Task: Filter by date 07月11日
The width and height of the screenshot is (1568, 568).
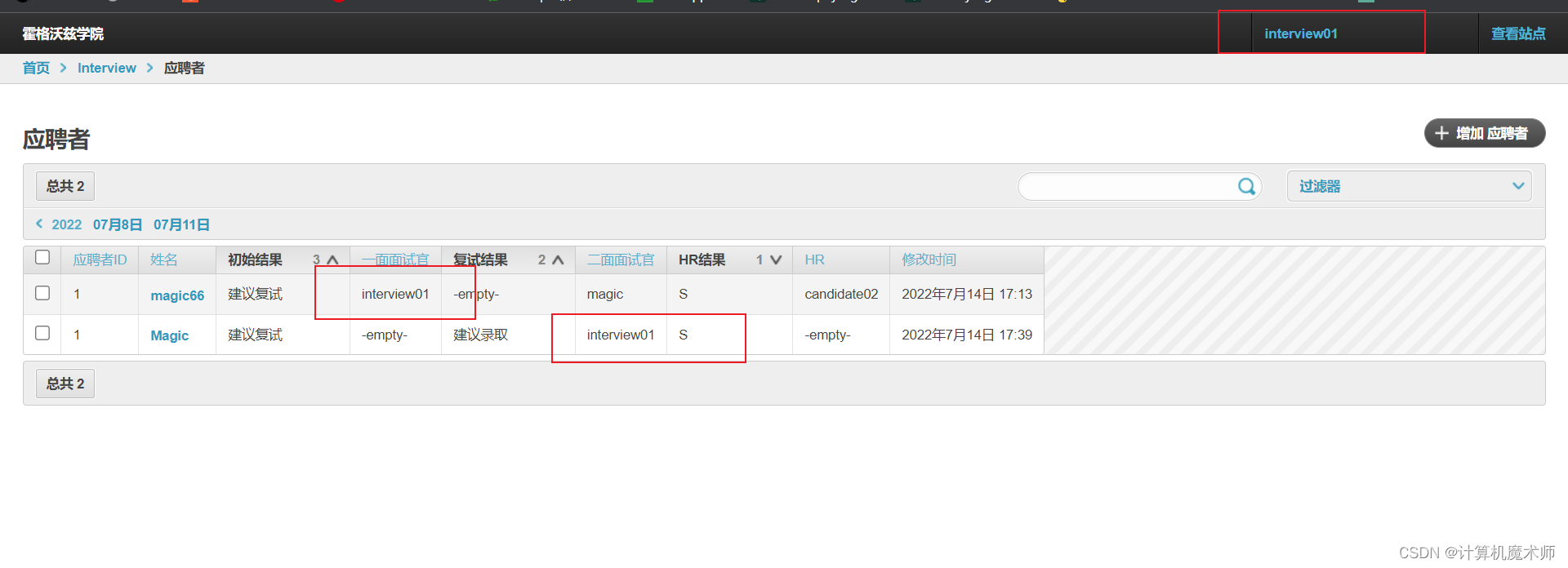Action: pyautogui.click(x=181, y=224)
